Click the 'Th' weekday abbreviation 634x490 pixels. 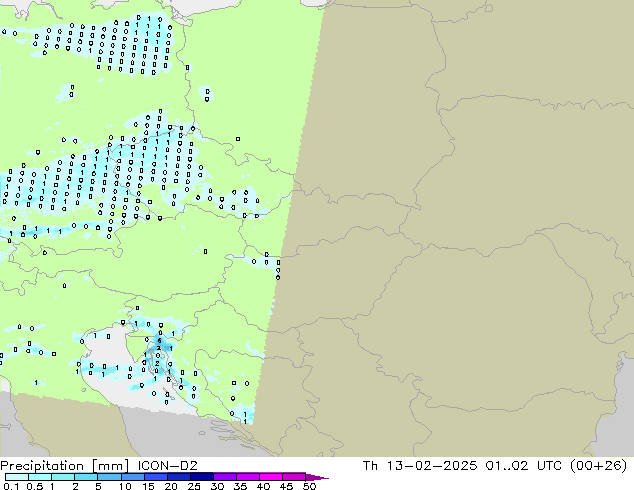click(370, 466)
